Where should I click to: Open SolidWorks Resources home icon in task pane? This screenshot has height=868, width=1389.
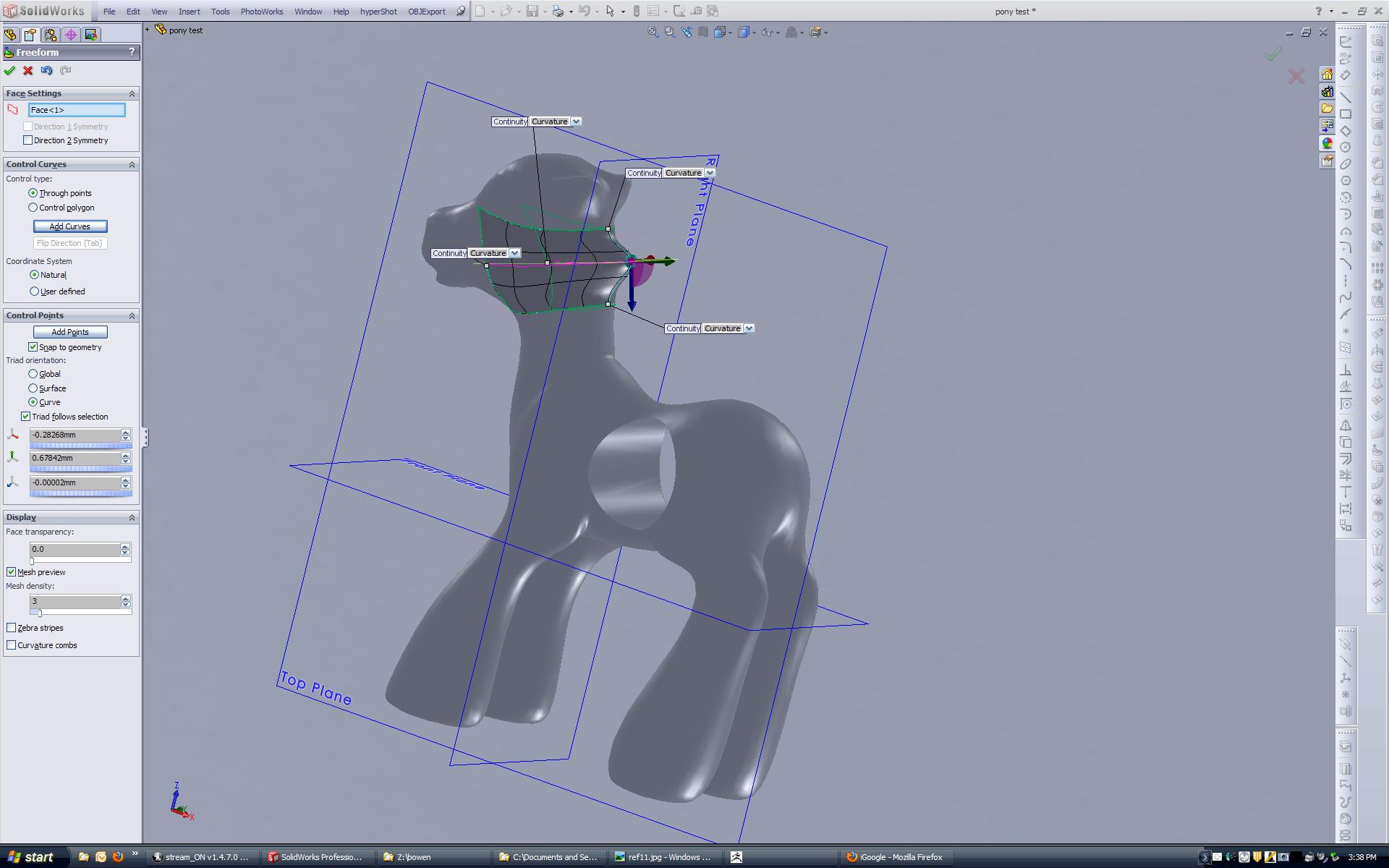(1327, 75)
